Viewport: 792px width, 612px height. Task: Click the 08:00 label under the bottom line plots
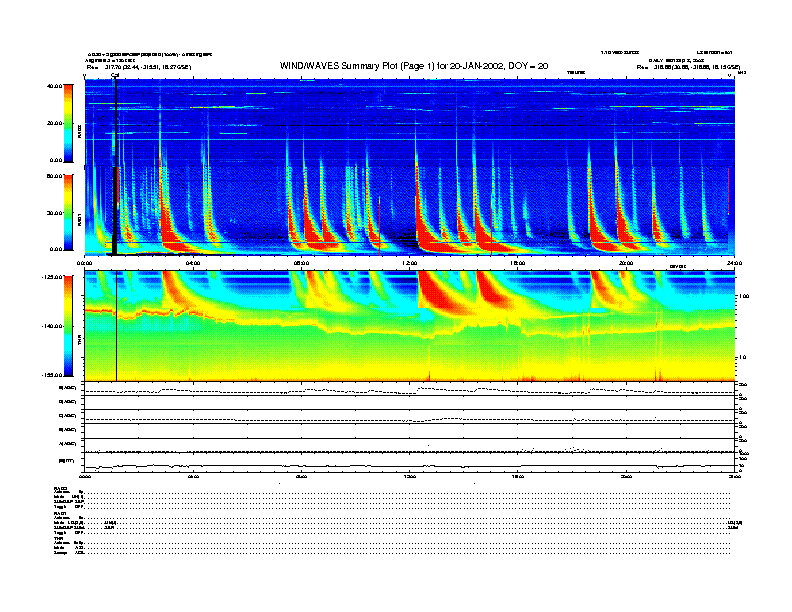point(301,476)
